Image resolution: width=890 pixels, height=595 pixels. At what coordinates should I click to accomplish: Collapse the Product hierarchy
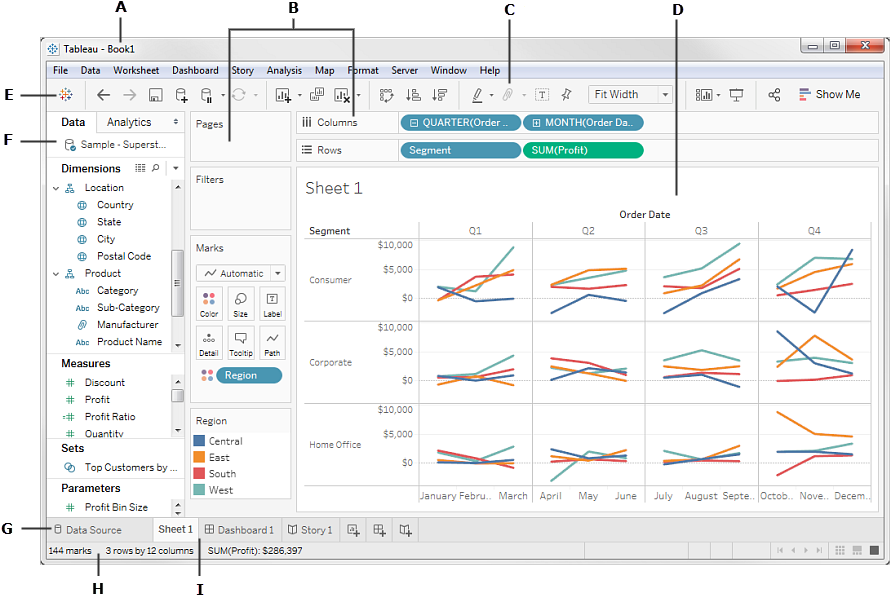[x=56, y=274]
